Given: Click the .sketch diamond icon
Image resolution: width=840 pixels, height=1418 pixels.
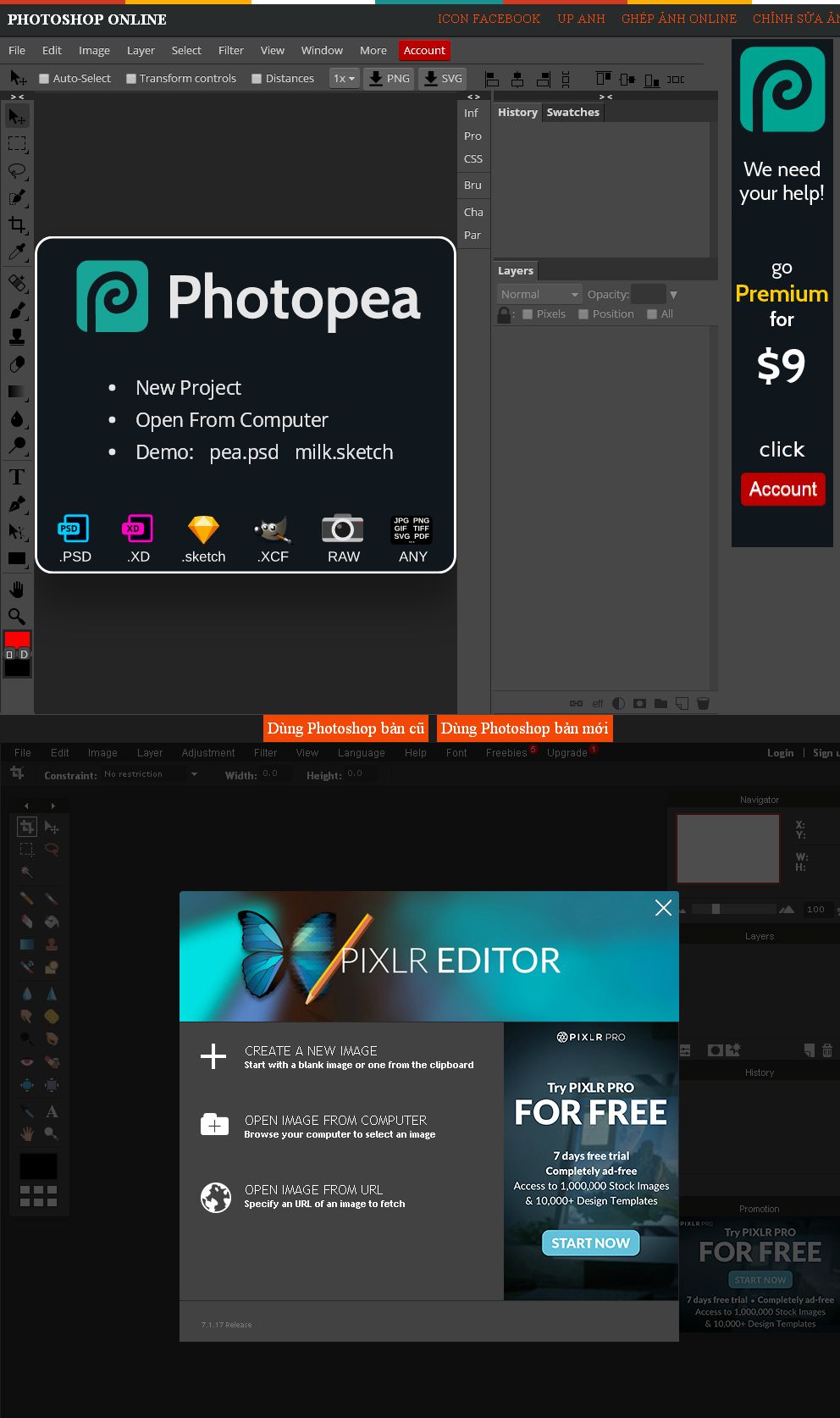Looking at the screenshot, I should pos(203,539).
